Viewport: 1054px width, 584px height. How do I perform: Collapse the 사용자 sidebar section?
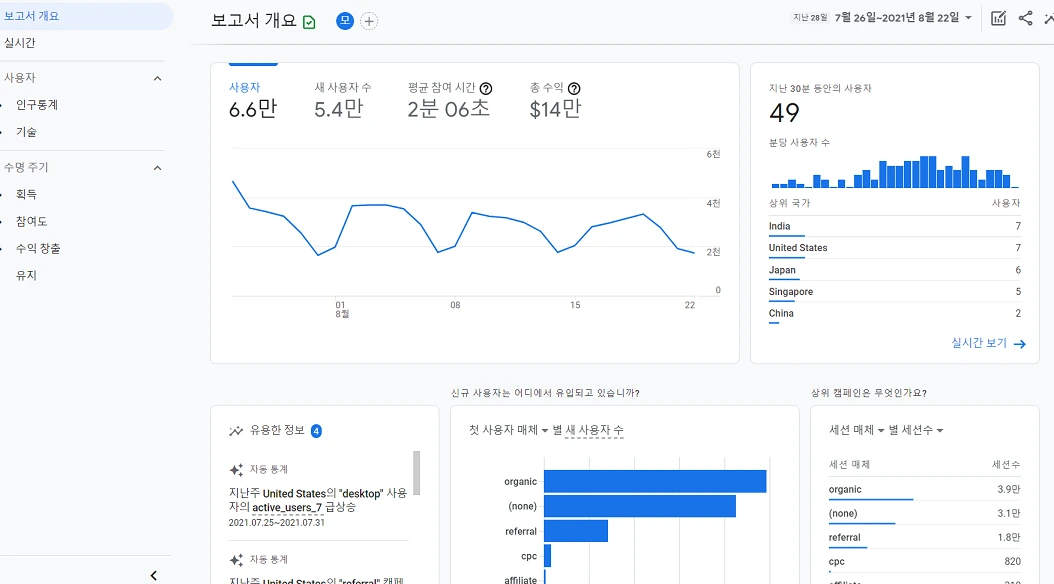point(157,79)
